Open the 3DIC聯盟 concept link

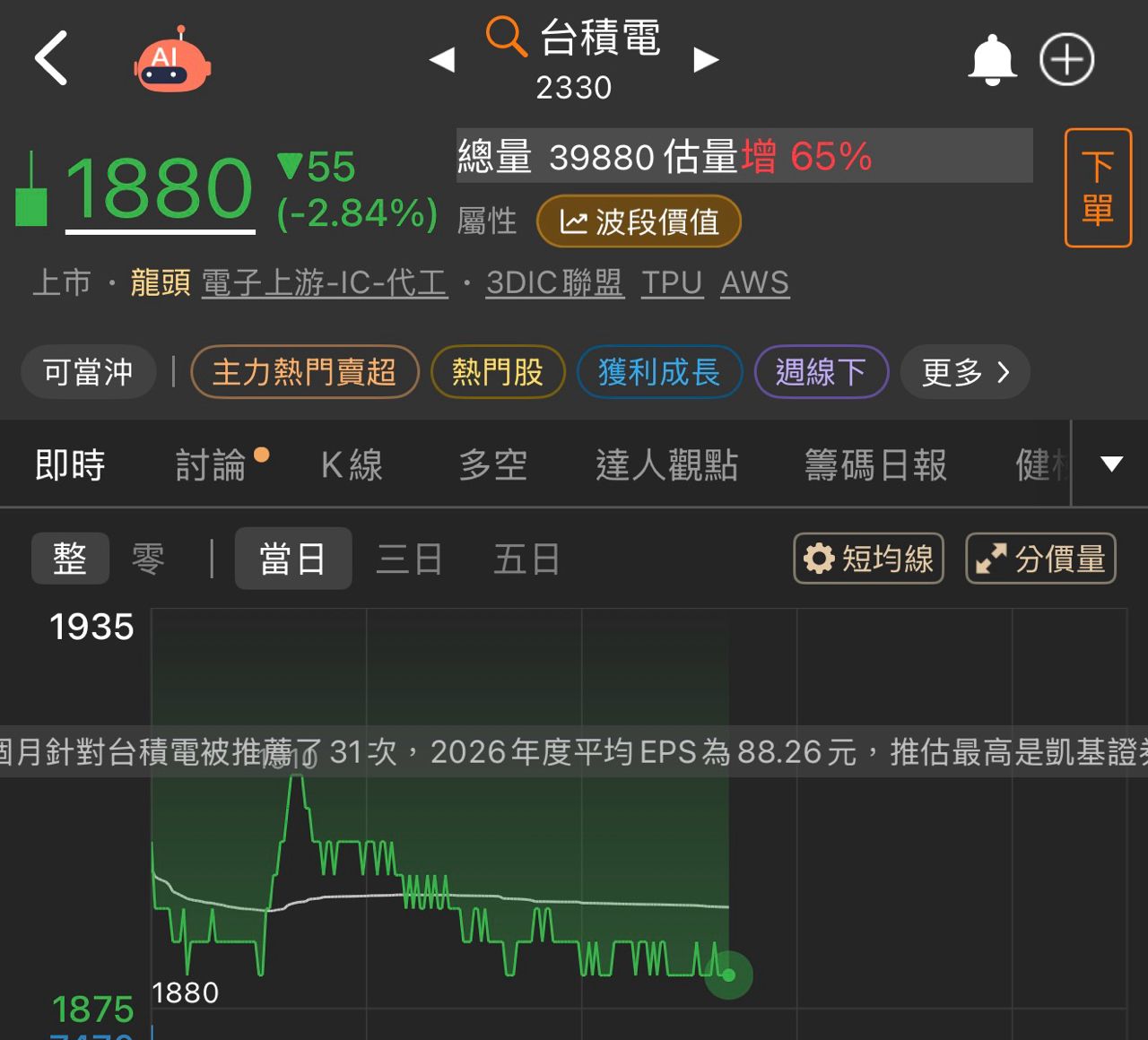click(554, 282)
